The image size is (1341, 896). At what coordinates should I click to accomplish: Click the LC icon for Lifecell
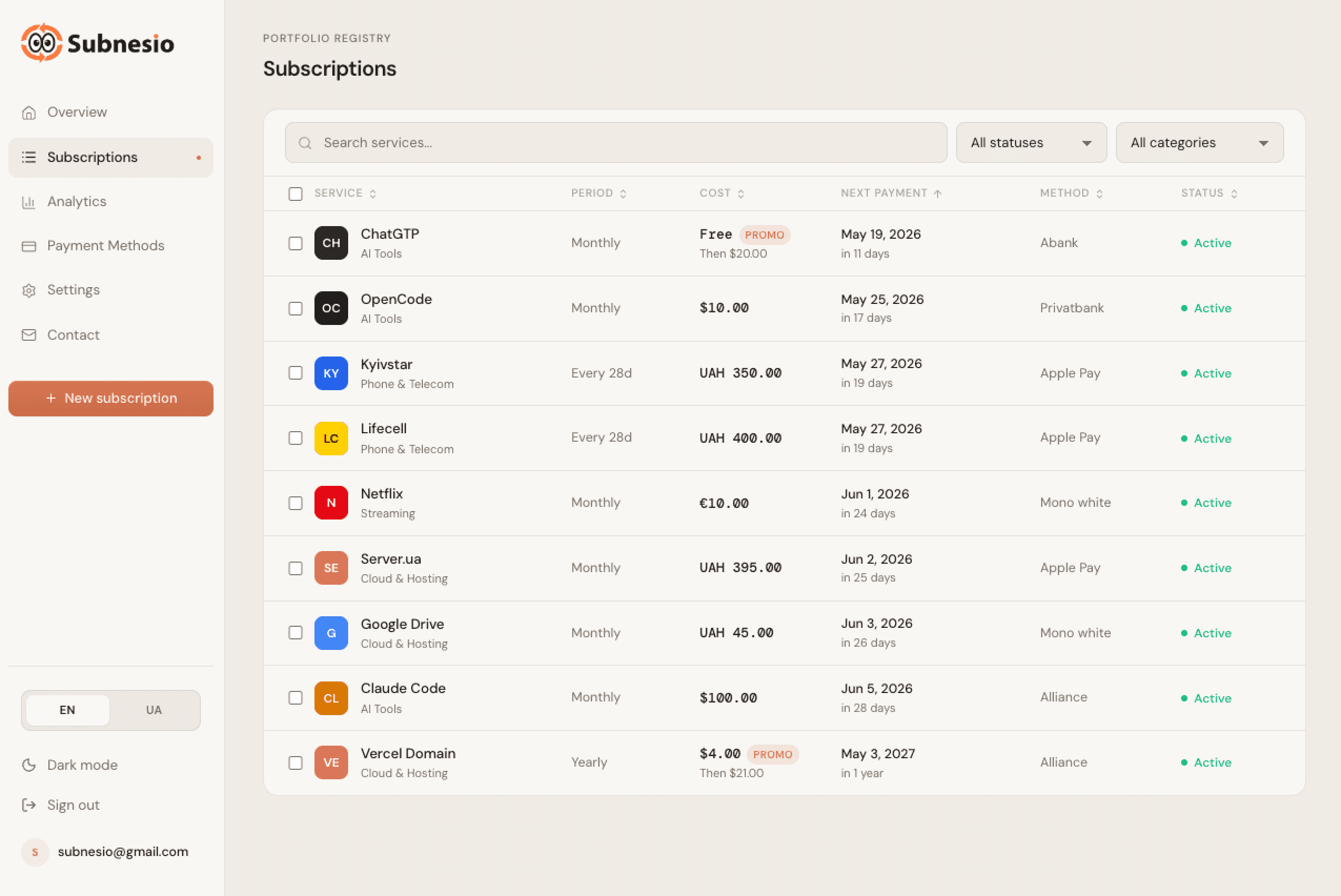331,439
